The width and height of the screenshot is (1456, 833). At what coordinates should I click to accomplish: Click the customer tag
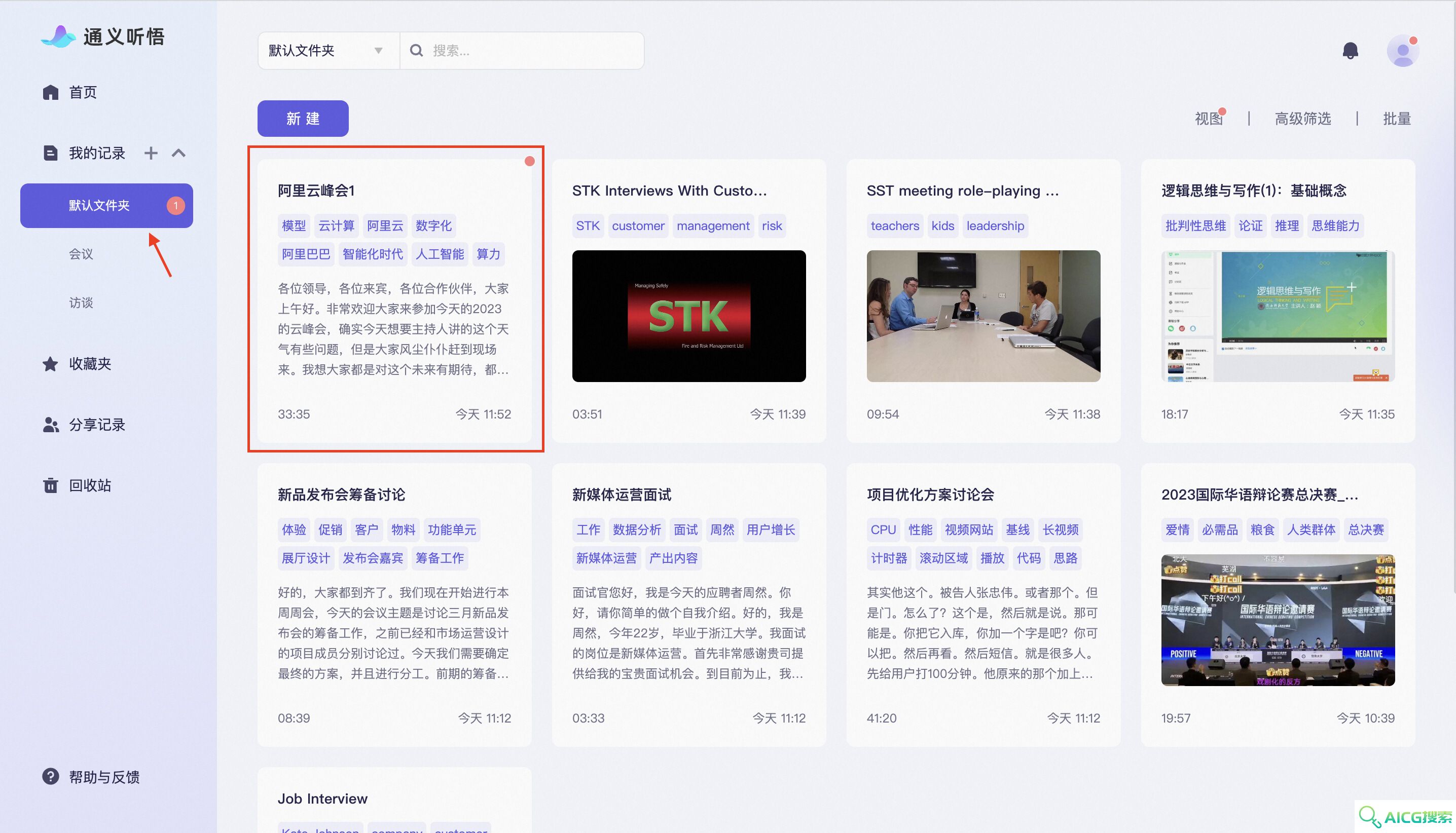click(x=638, y=225)
